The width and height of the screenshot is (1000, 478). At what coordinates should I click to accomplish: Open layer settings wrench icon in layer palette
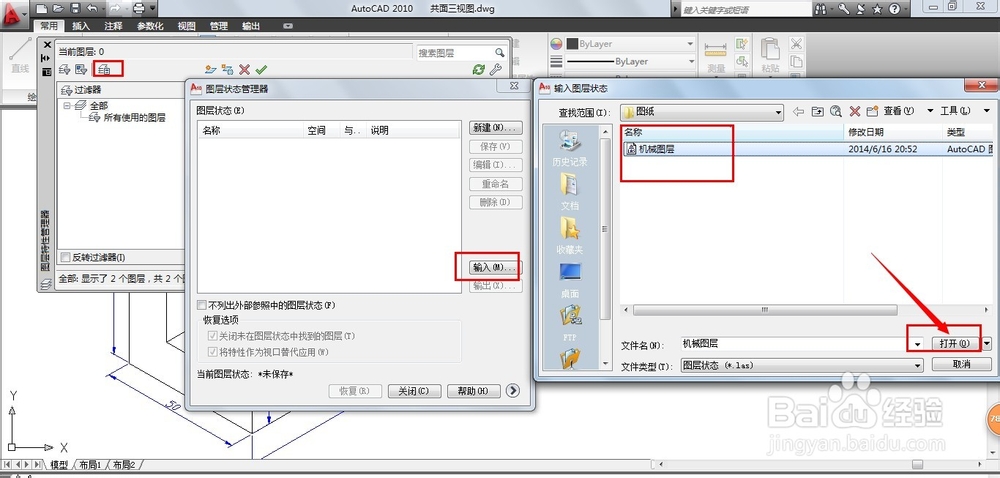tap(496, 69)
